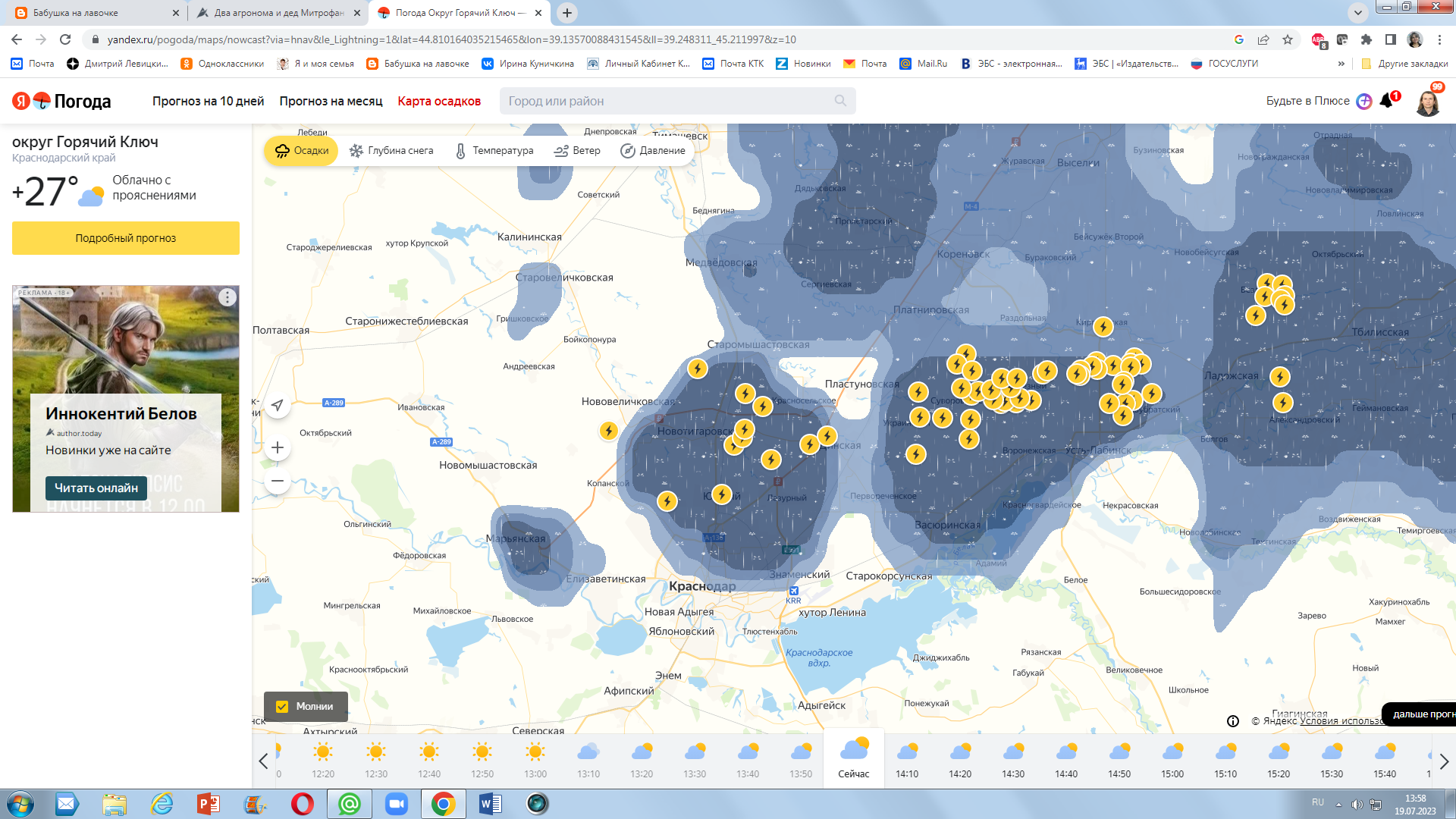Click the Подробный прогноз button

point(126,238)
